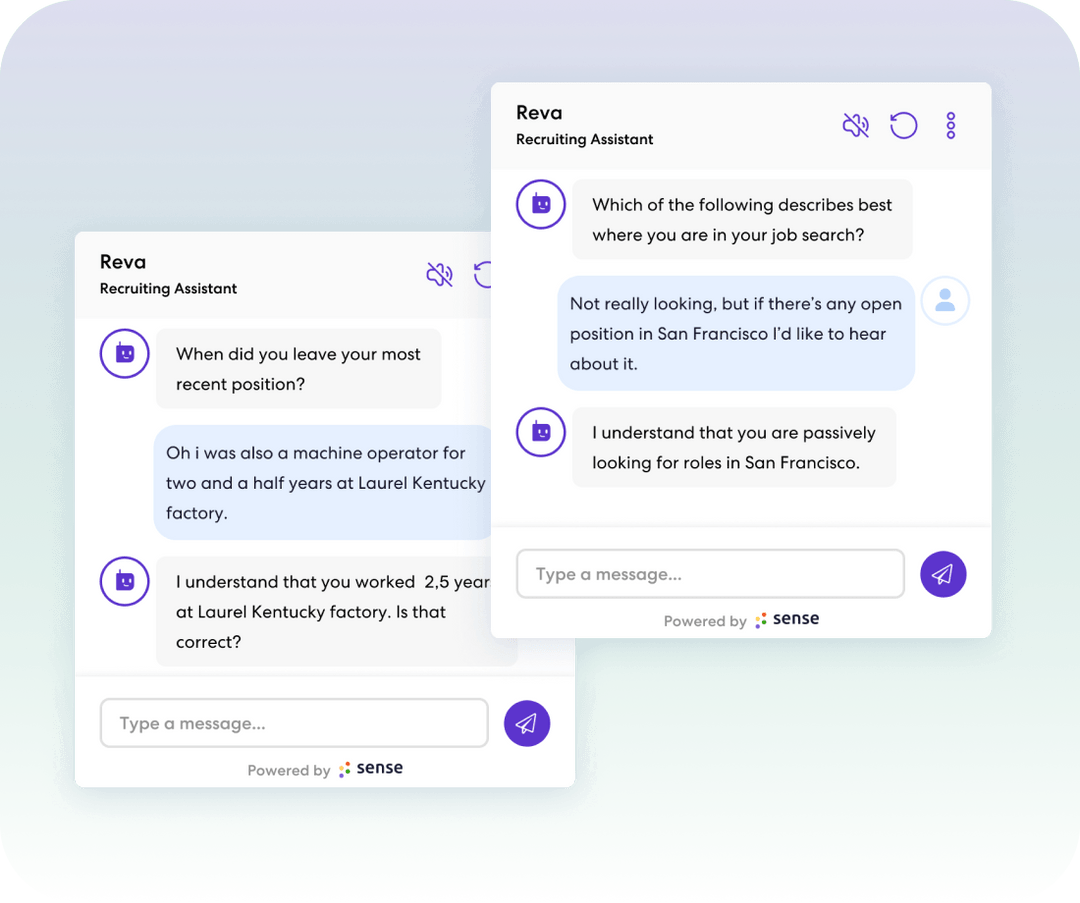
Task: Select the message input box in the lower chat
Action: tap(294, 723)
